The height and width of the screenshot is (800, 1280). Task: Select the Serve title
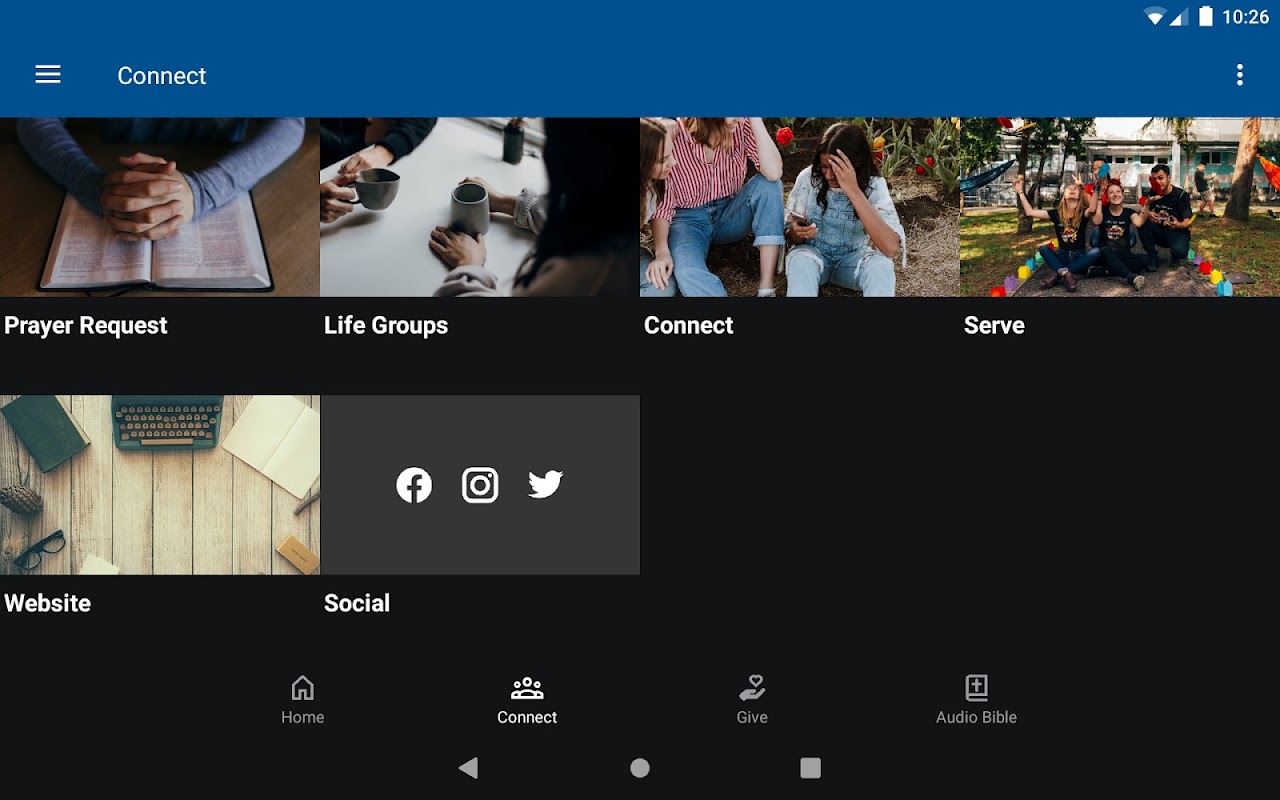click(x=994, y=326)
